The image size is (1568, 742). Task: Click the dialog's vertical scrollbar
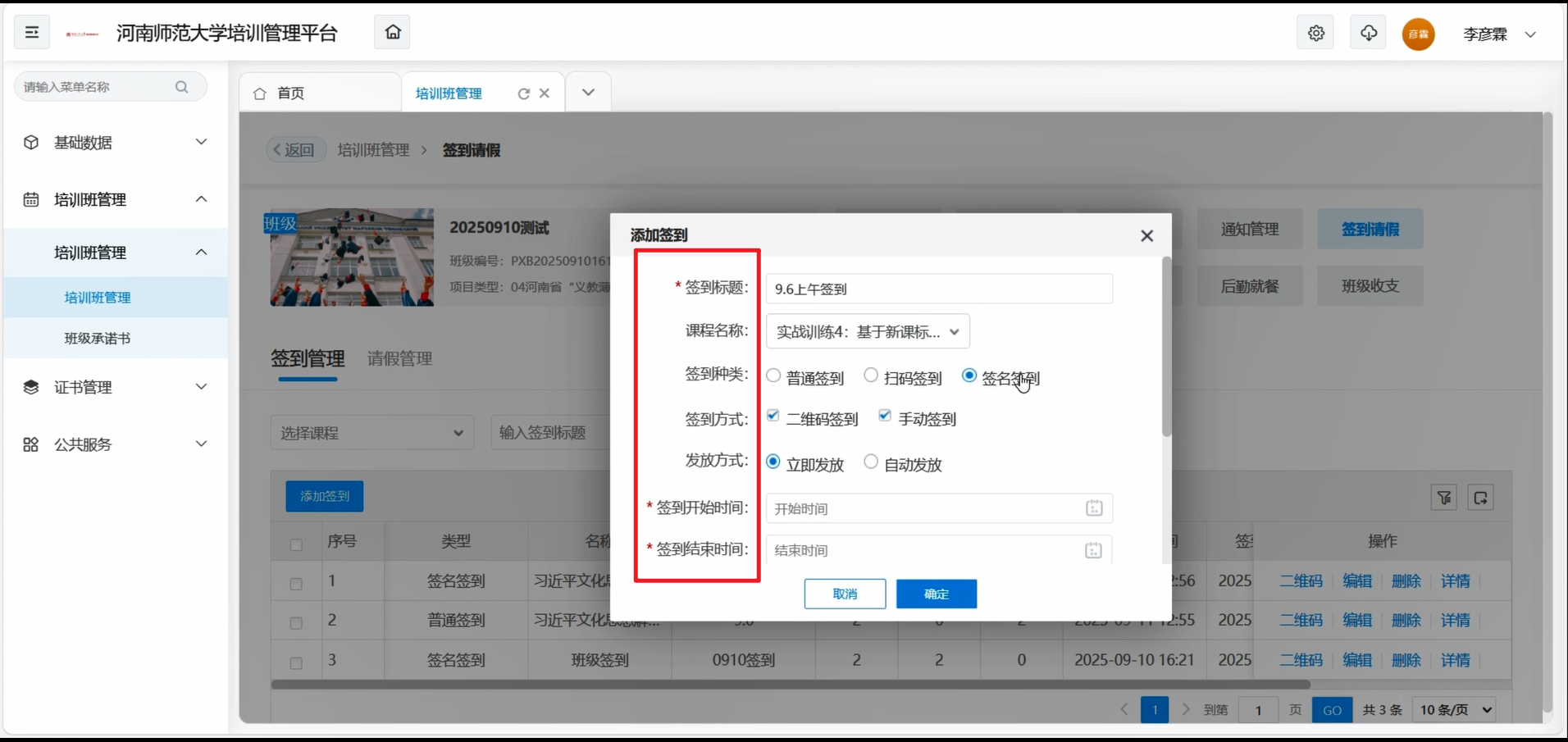pyautogui.click(x=1166, y=347)
